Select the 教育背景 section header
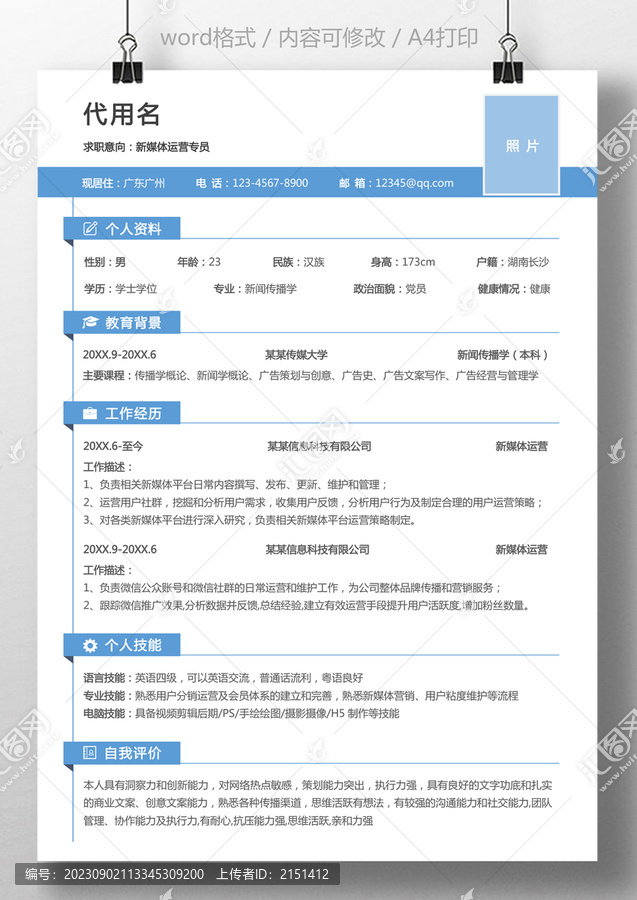The image size is (637, 900). pyautogui.click(x=122, y=322)
